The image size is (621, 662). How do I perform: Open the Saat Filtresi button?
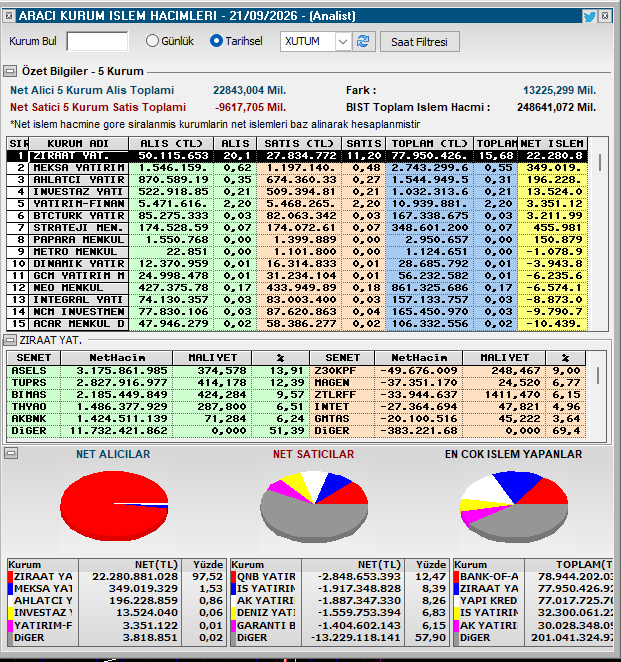click(420, 42)
